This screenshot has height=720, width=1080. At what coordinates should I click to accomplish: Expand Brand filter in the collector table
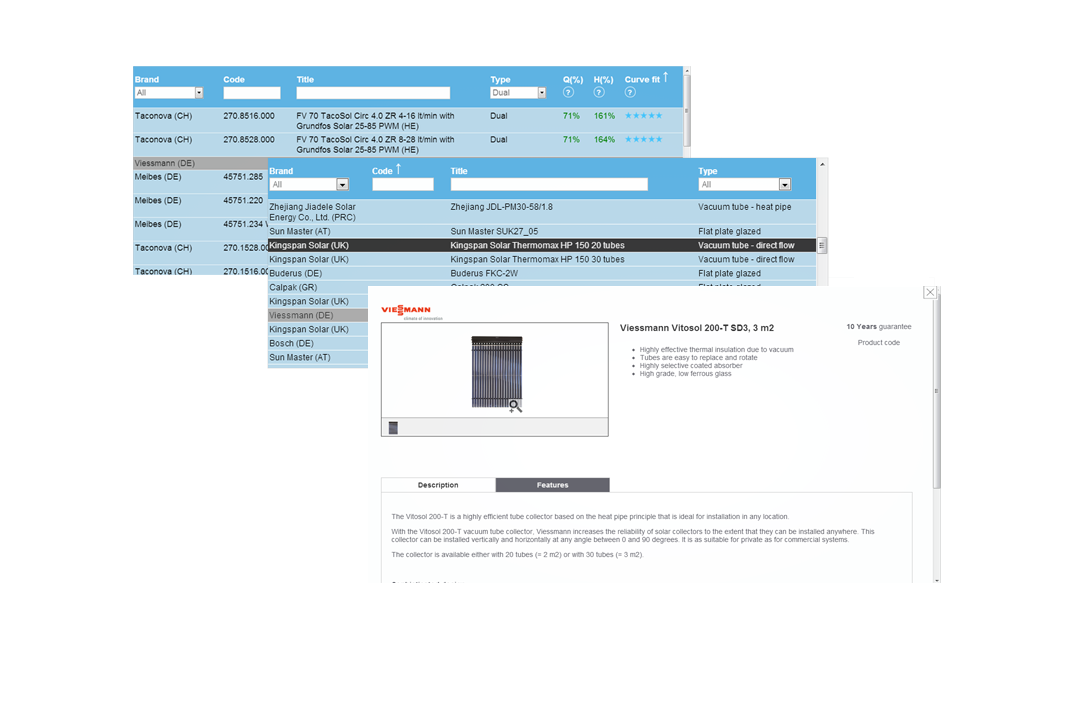pos(342,185)
